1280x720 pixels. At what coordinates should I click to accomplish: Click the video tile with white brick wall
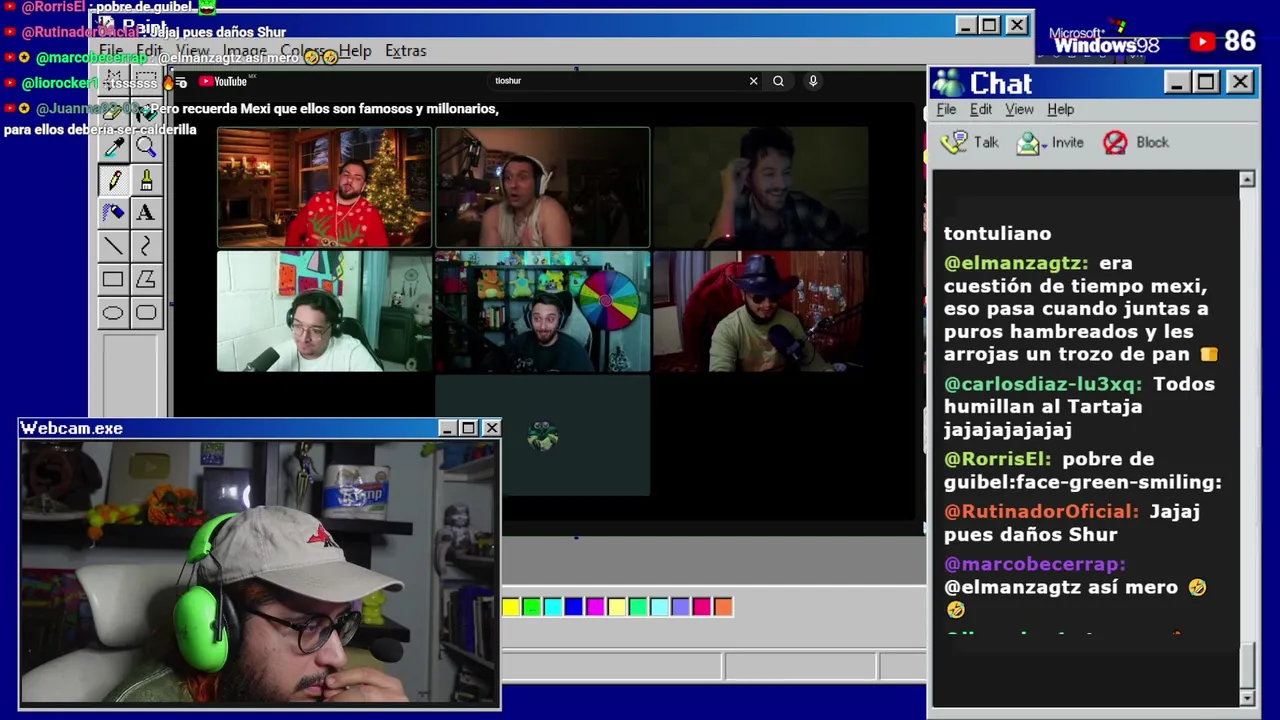coord(324,311)
